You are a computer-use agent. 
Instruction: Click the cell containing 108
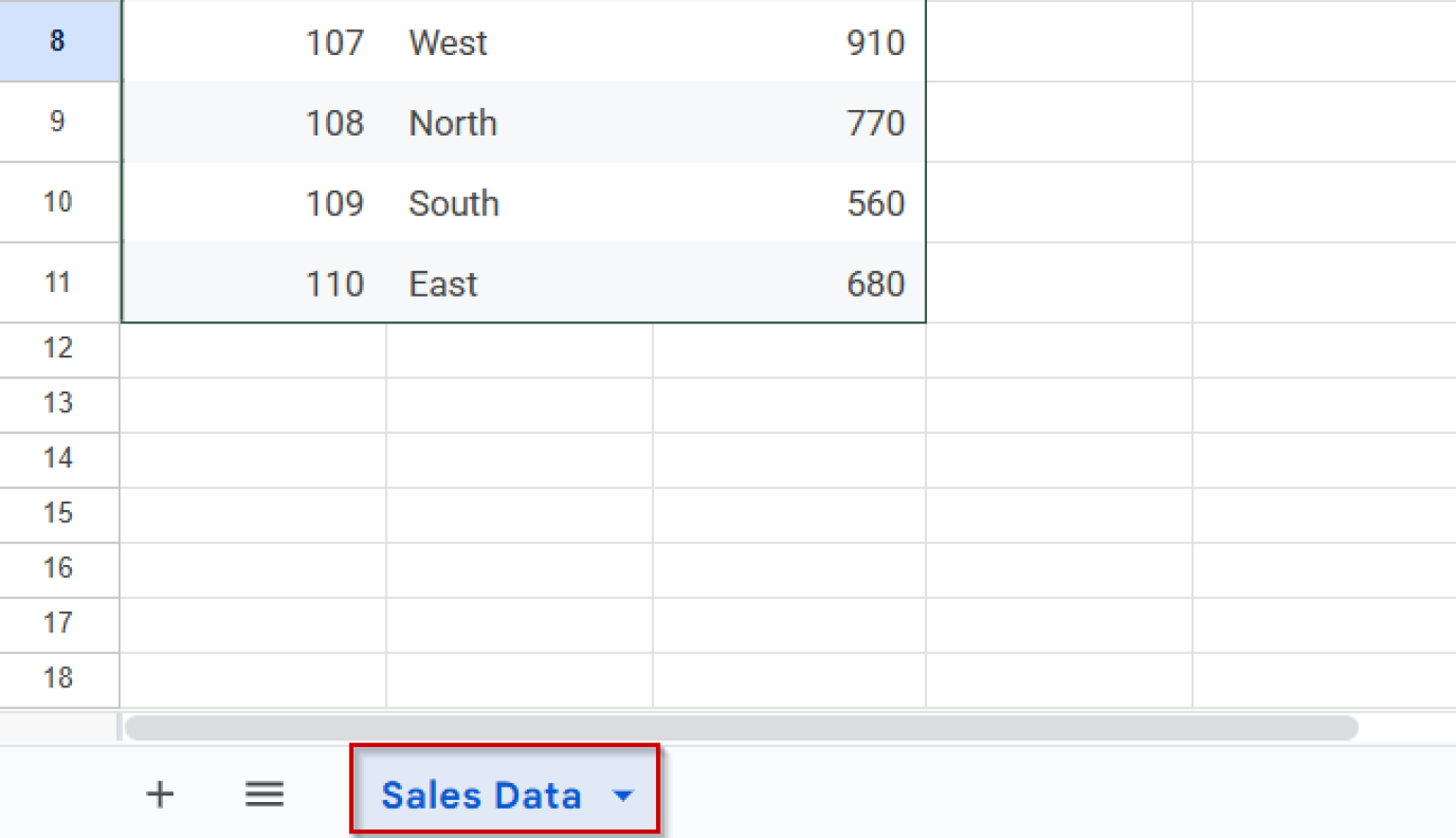coord(253,122)
